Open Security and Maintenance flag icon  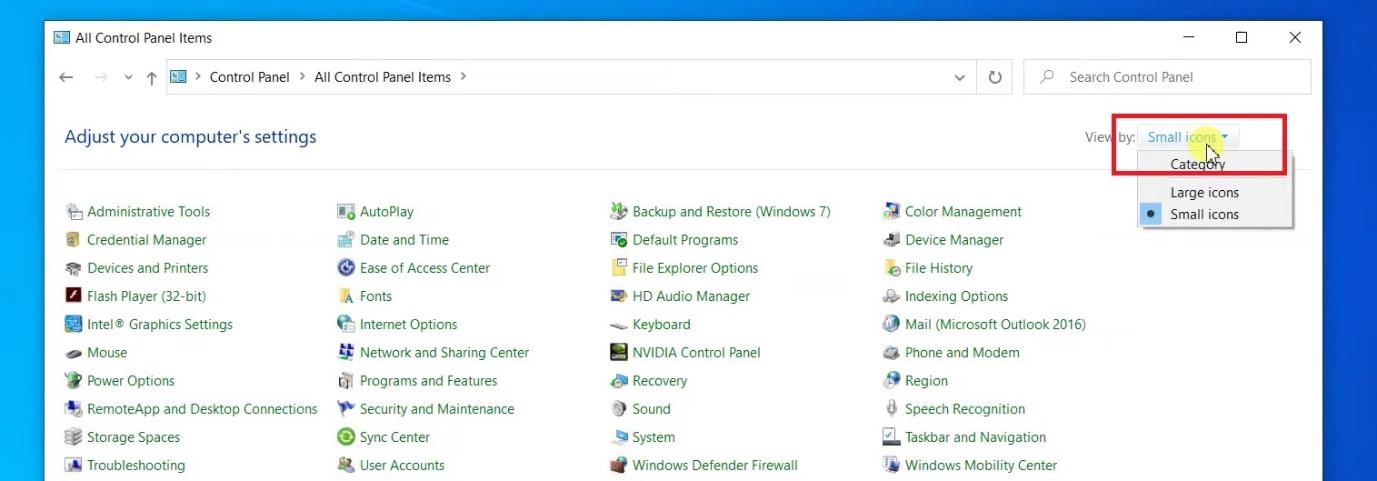(346, 409)
